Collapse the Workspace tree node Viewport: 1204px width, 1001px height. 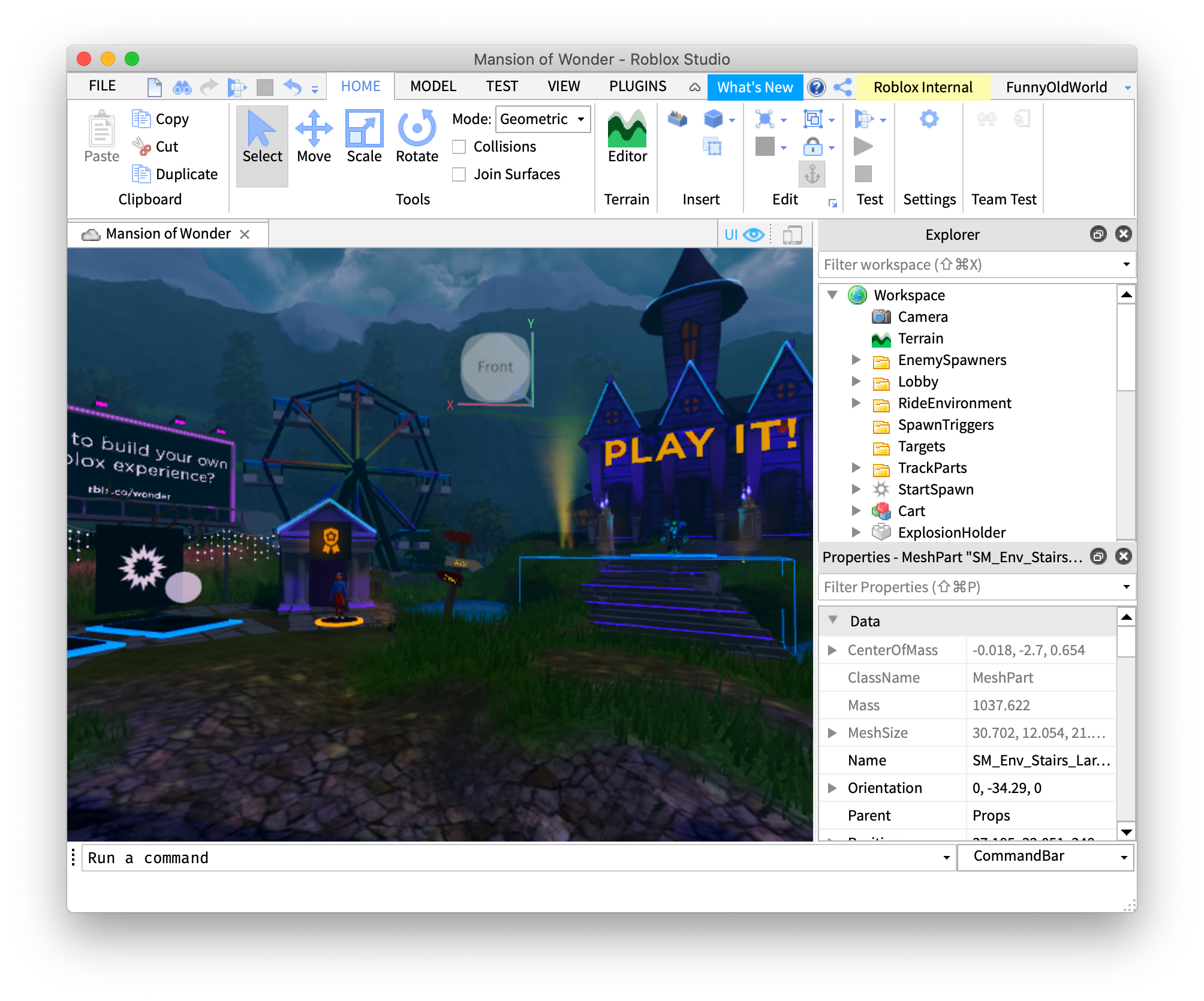point(832,295)
